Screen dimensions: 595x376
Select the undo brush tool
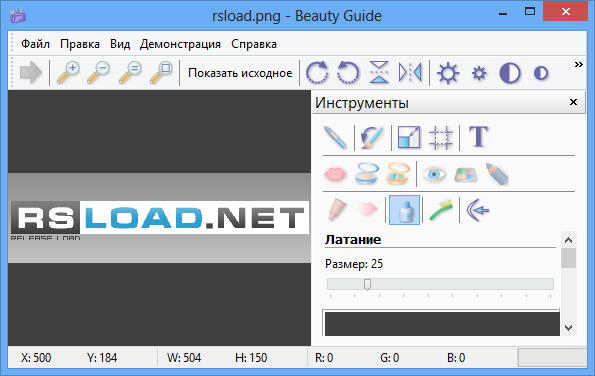coord(372,137)
